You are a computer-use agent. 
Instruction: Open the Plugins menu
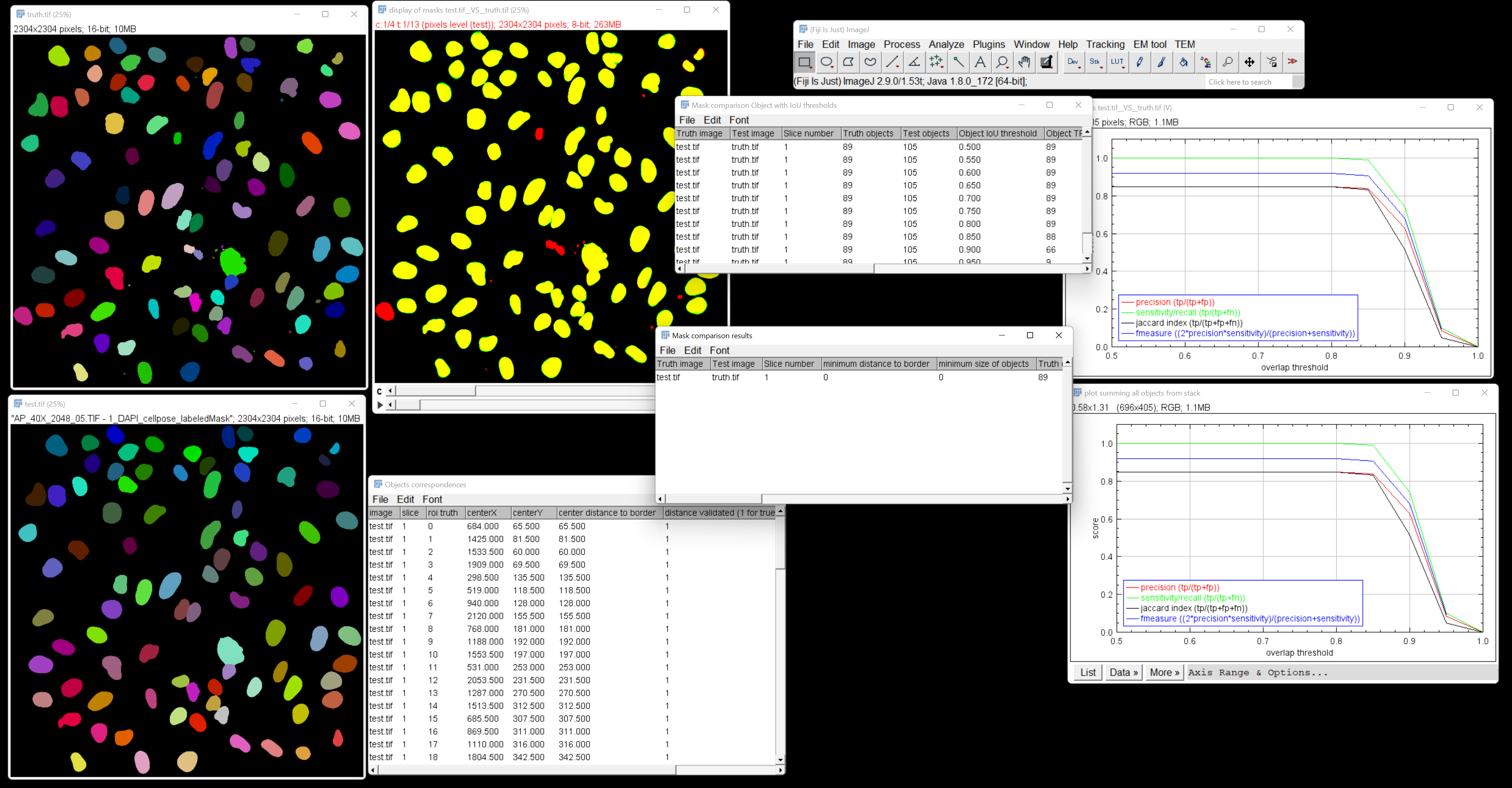click(x=988, y=44)
